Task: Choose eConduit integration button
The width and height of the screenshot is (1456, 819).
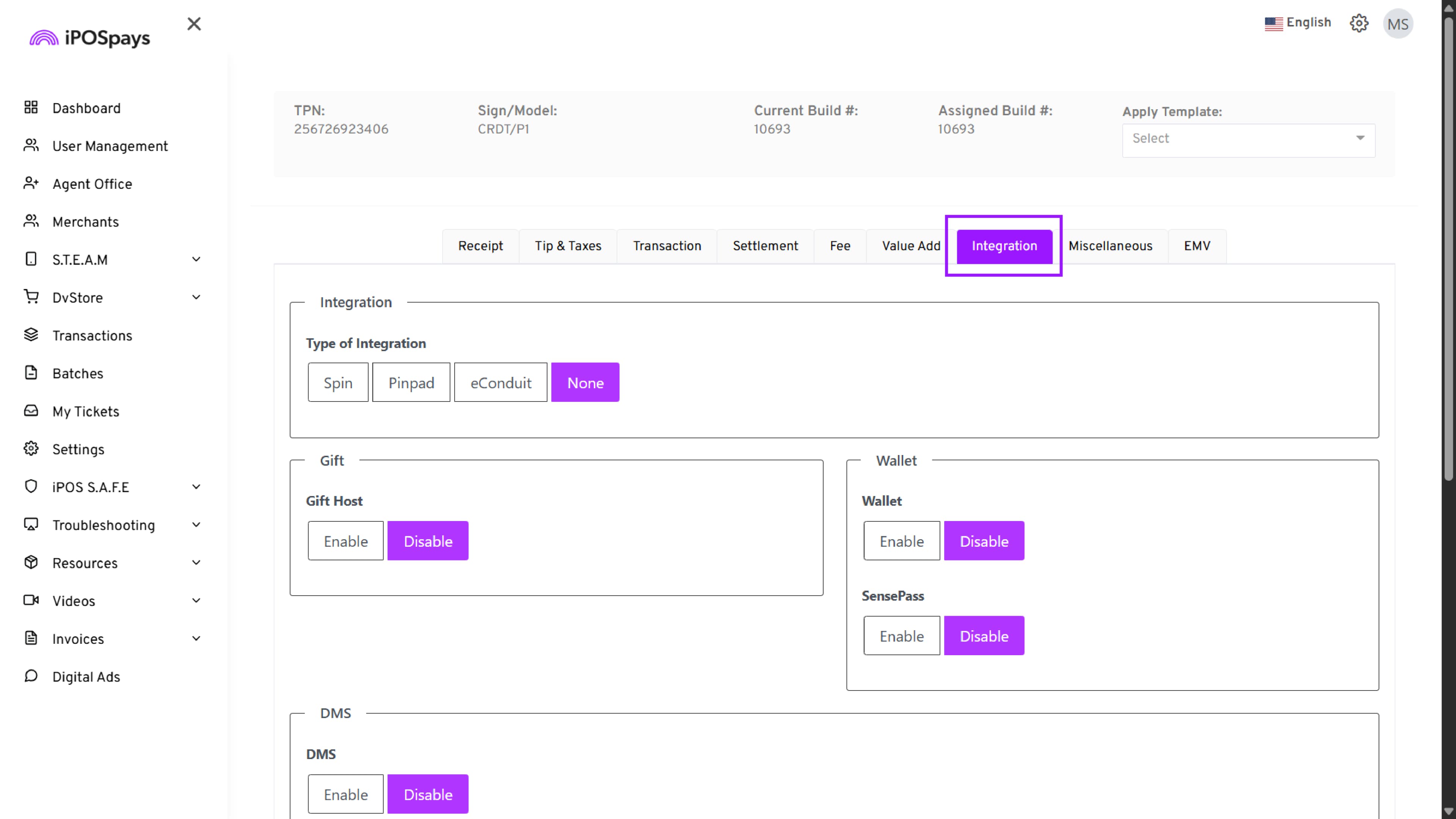Action: 500,383
